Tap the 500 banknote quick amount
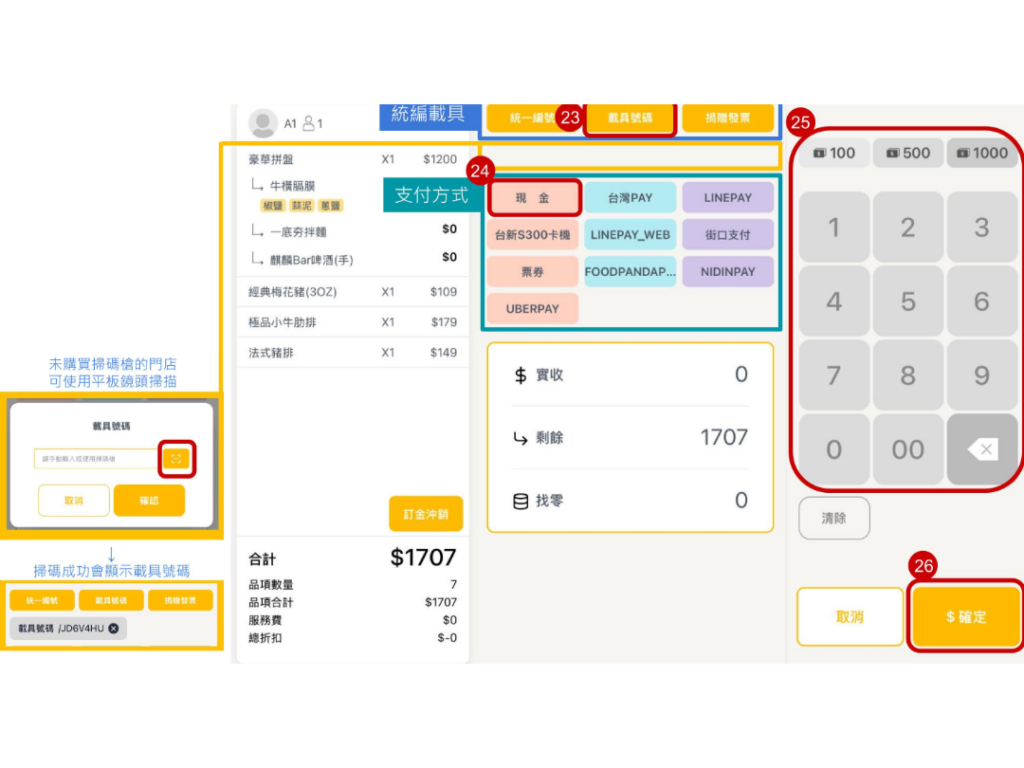1024x768 pixels. pyautogui.click(x=908, y=153)
